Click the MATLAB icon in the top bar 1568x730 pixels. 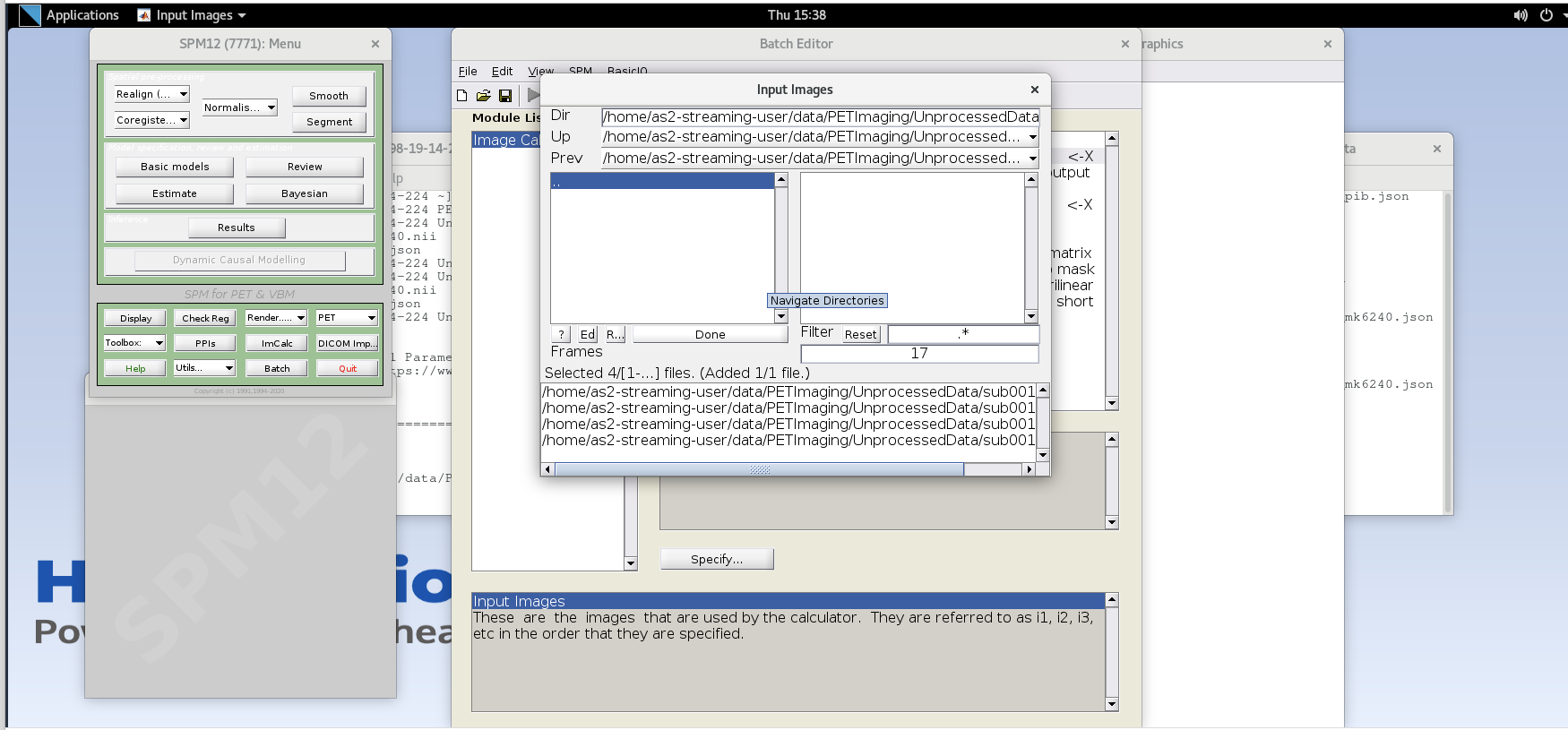click(x=143, y=15)
